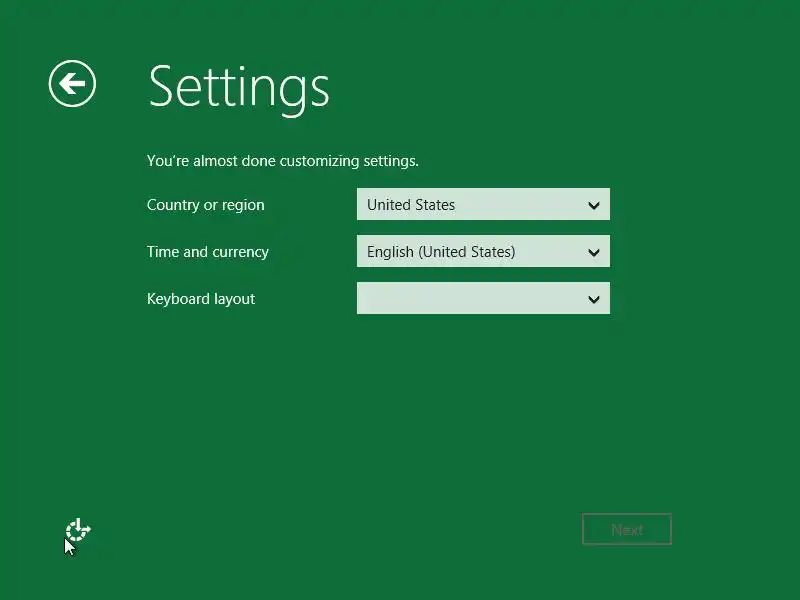Click the chevron in the Time and currency box
This screenshot has height=600, width=800.
593,252
